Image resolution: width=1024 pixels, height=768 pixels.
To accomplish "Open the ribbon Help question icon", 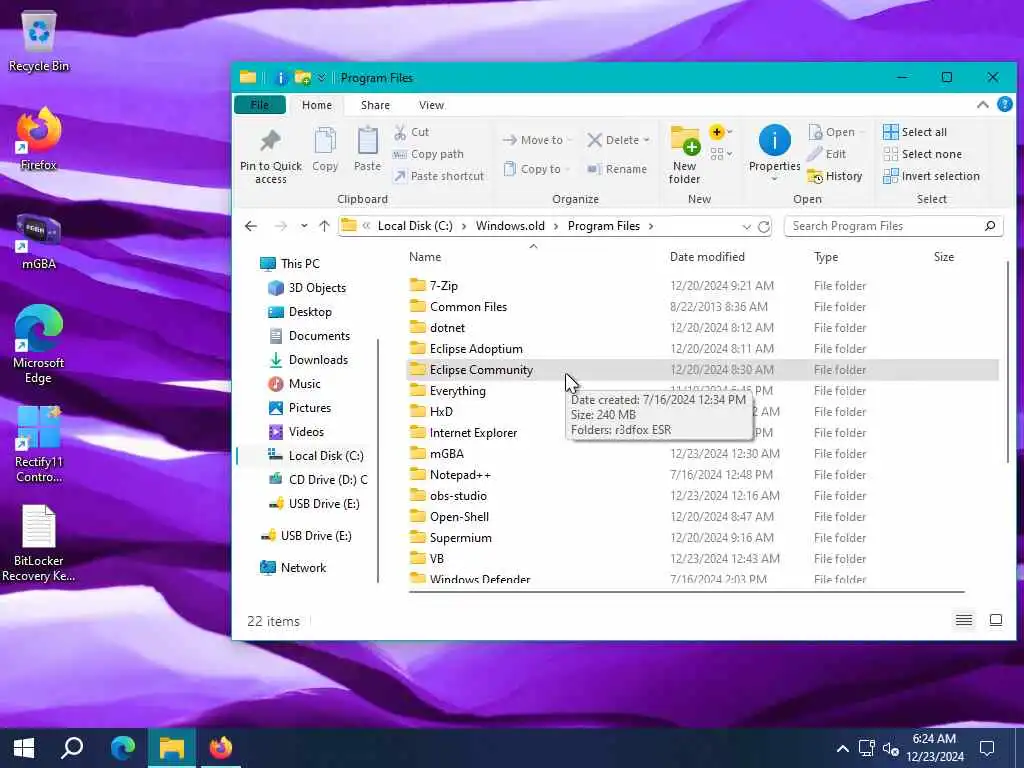I will click(x=1004, y=104).
